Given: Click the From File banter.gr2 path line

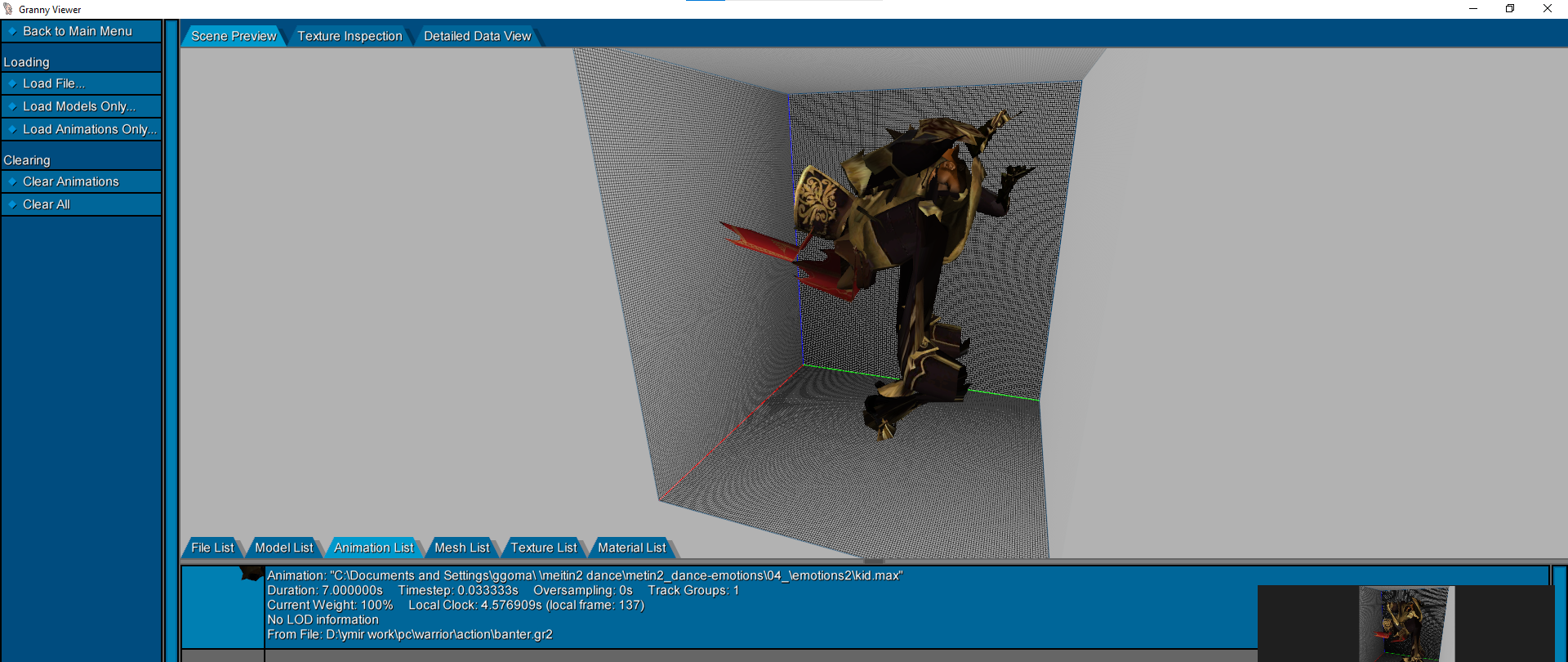Looking at the screenshot, I should click(x=410, y=634).
